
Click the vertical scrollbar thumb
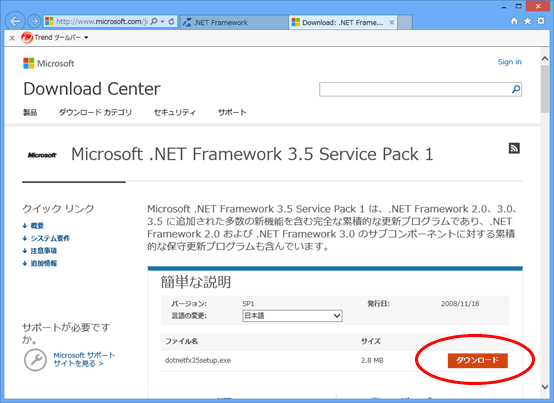click(x=545, y=89)
